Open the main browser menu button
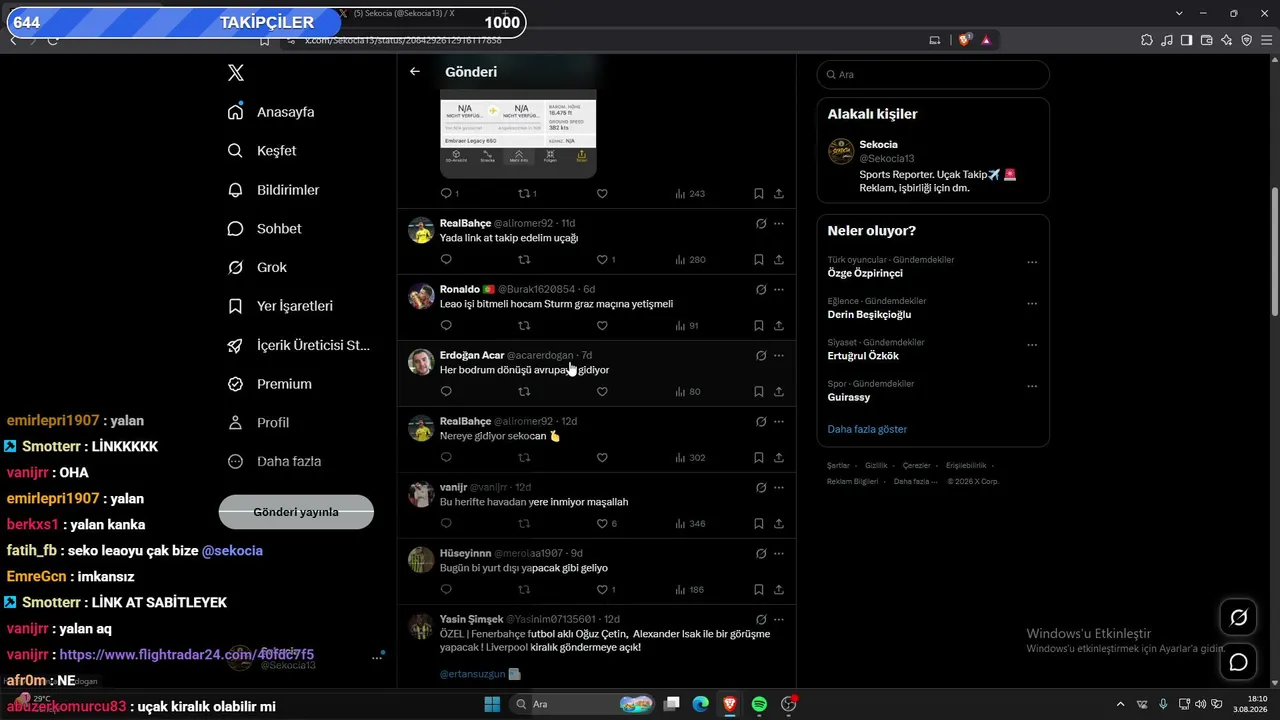This screenshot has width=1280, height=720. [x=1265, y=40]
